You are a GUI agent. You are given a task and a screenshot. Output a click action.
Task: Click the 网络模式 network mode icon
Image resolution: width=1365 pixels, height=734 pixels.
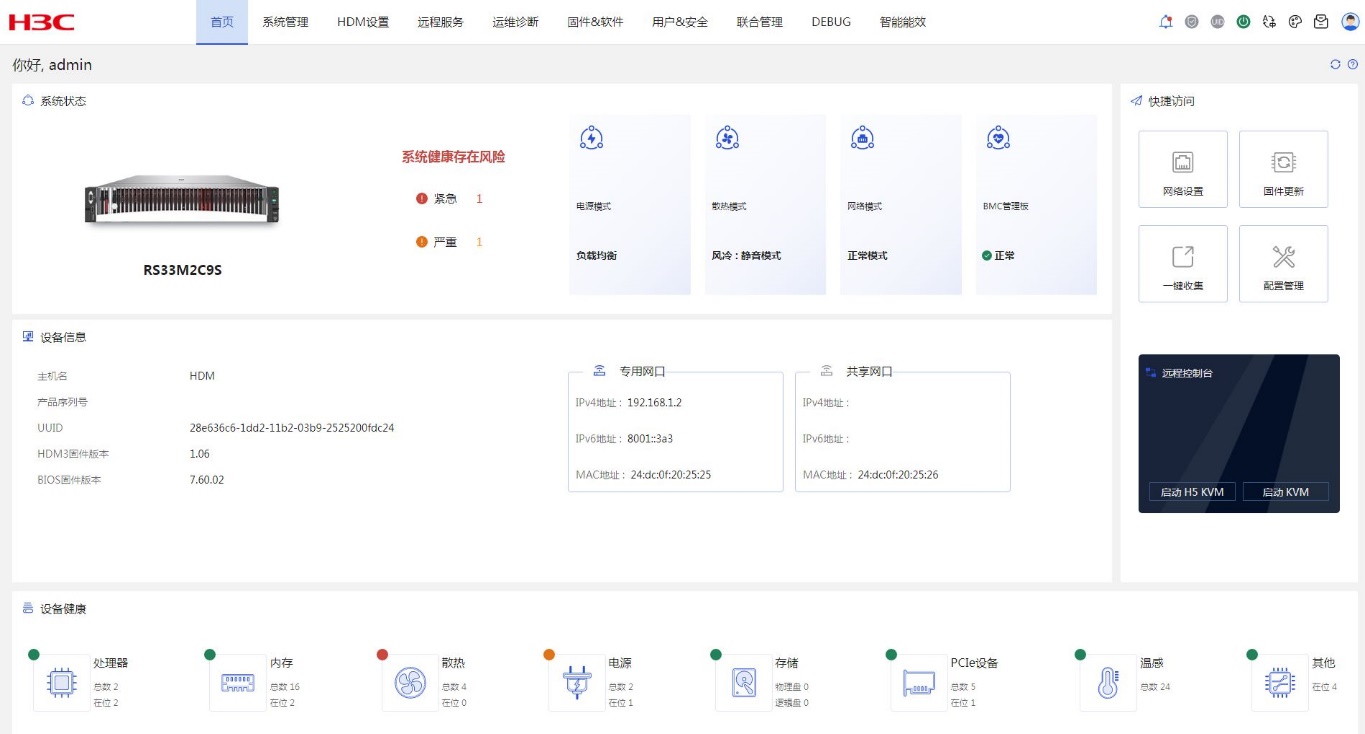click(862, 138)
